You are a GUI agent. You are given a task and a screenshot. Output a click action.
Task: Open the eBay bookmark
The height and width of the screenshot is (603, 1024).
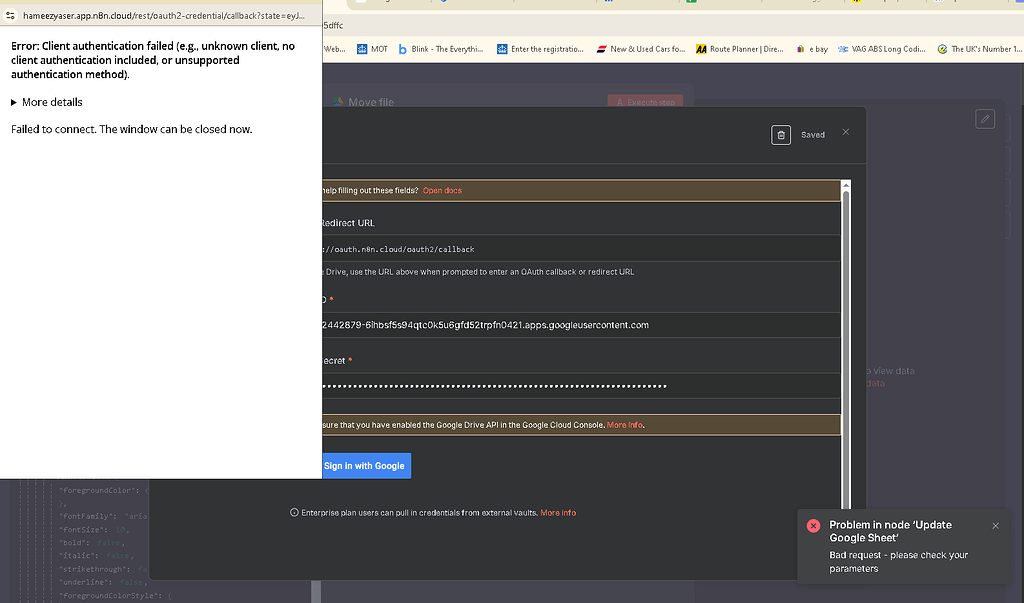(817, 47)
